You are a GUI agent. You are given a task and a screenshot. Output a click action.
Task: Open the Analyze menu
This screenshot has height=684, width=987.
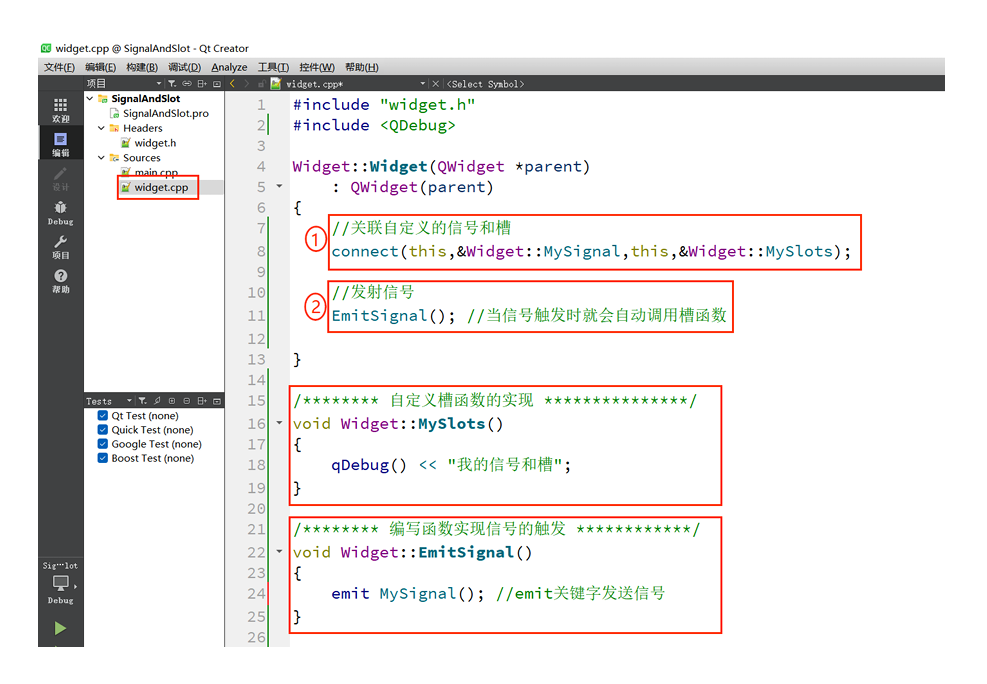point(229,66)
